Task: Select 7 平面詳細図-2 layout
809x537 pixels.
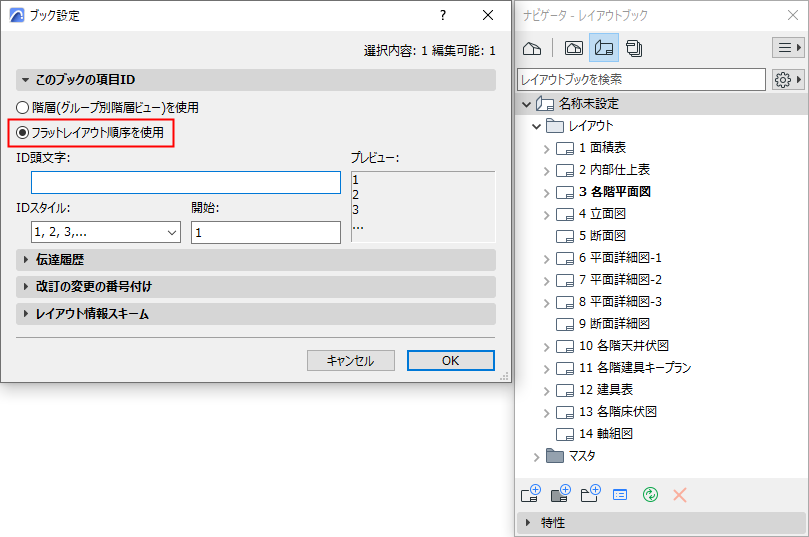Action: click(x=620, y=280)
